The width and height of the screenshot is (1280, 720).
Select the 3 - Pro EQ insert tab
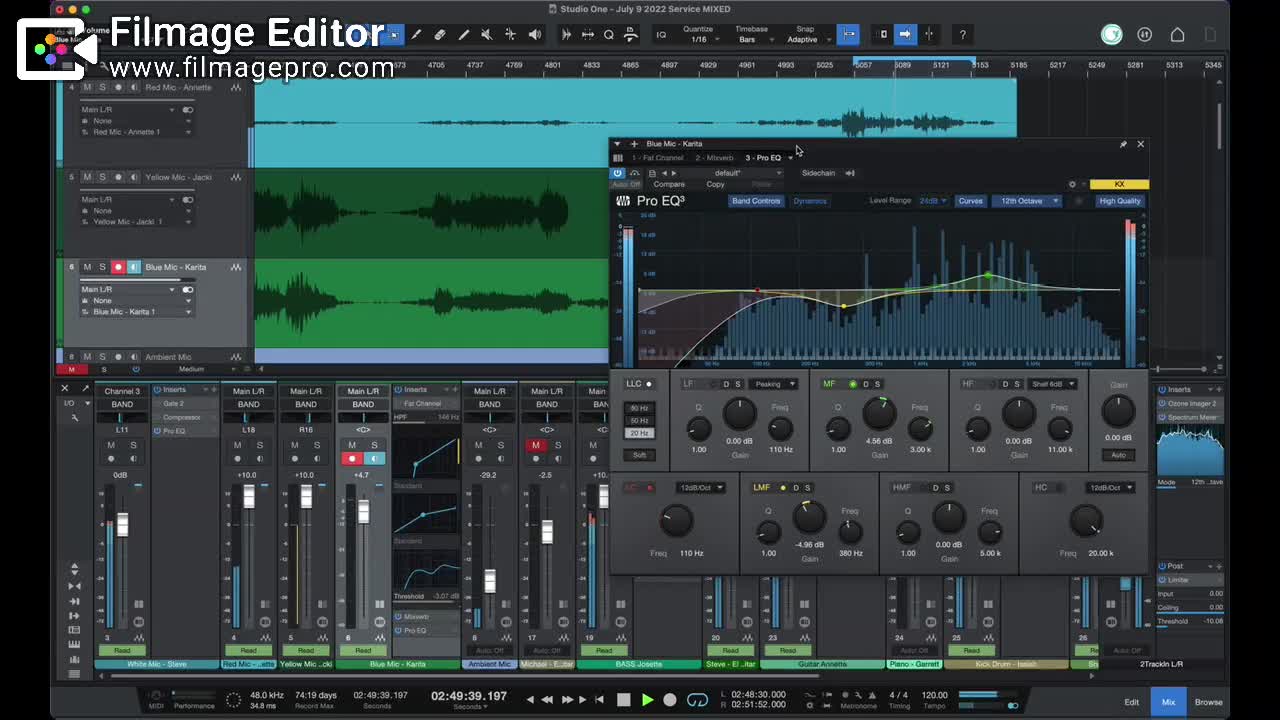click(x=763, y=158)
